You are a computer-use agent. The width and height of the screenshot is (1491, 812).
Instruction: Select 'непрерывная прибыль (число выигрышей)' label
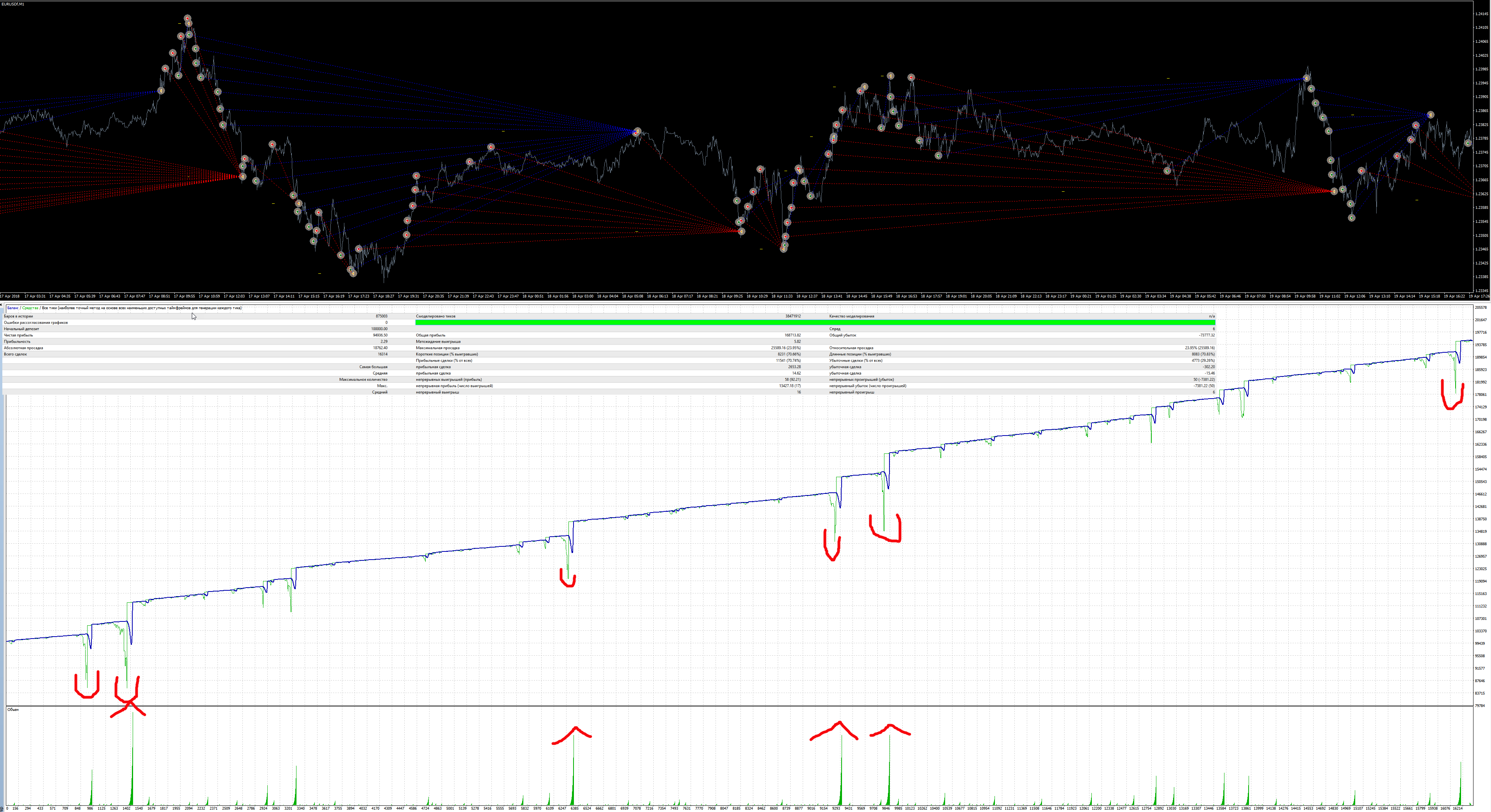[454, 386]
